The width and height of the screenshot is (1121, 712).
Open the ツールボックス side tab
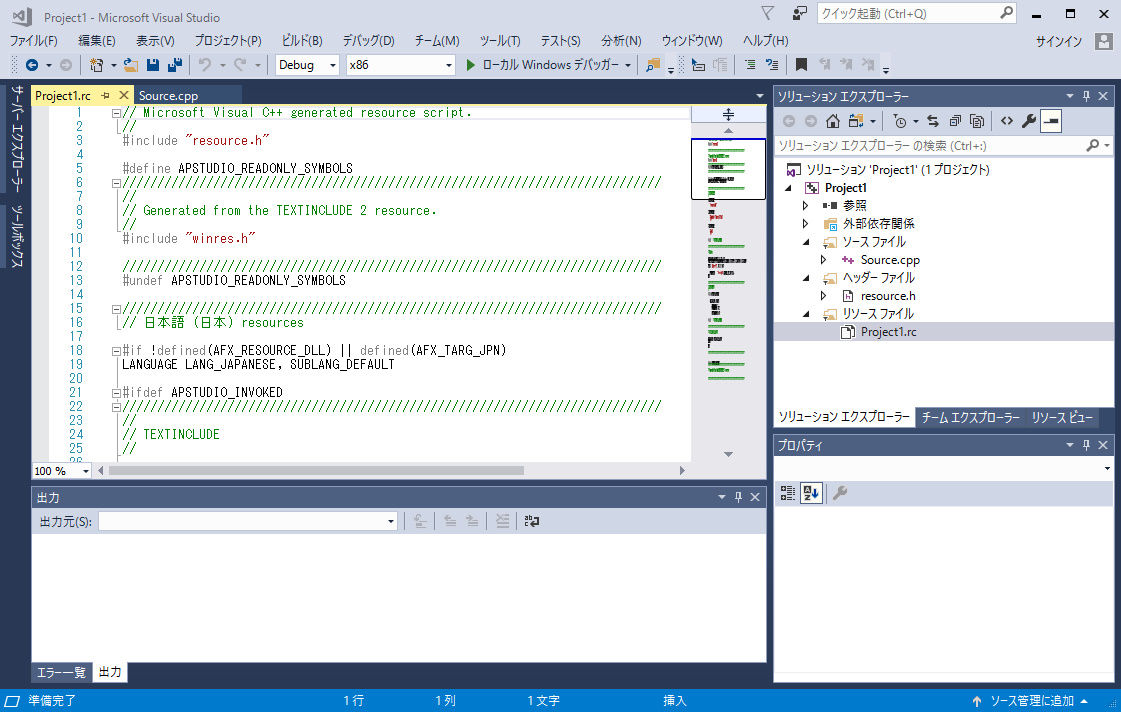(x=17, y=236)
